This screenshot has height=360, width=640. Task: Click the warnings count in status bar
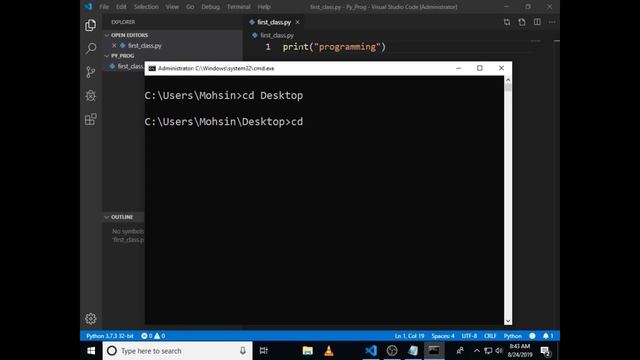click(x=160, y=336)
